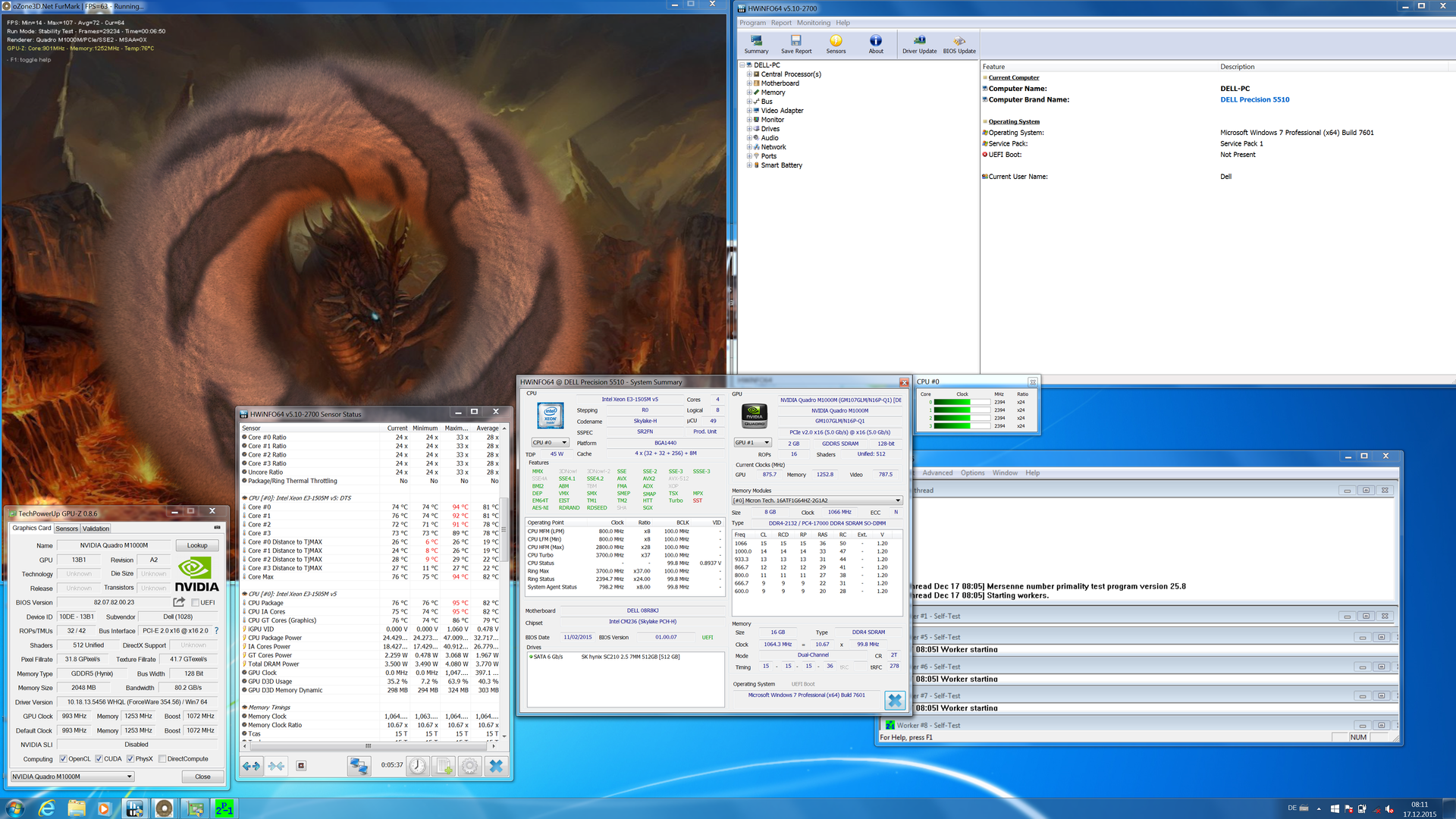Open Window menu in Prime95

[x=1005, y=473]
